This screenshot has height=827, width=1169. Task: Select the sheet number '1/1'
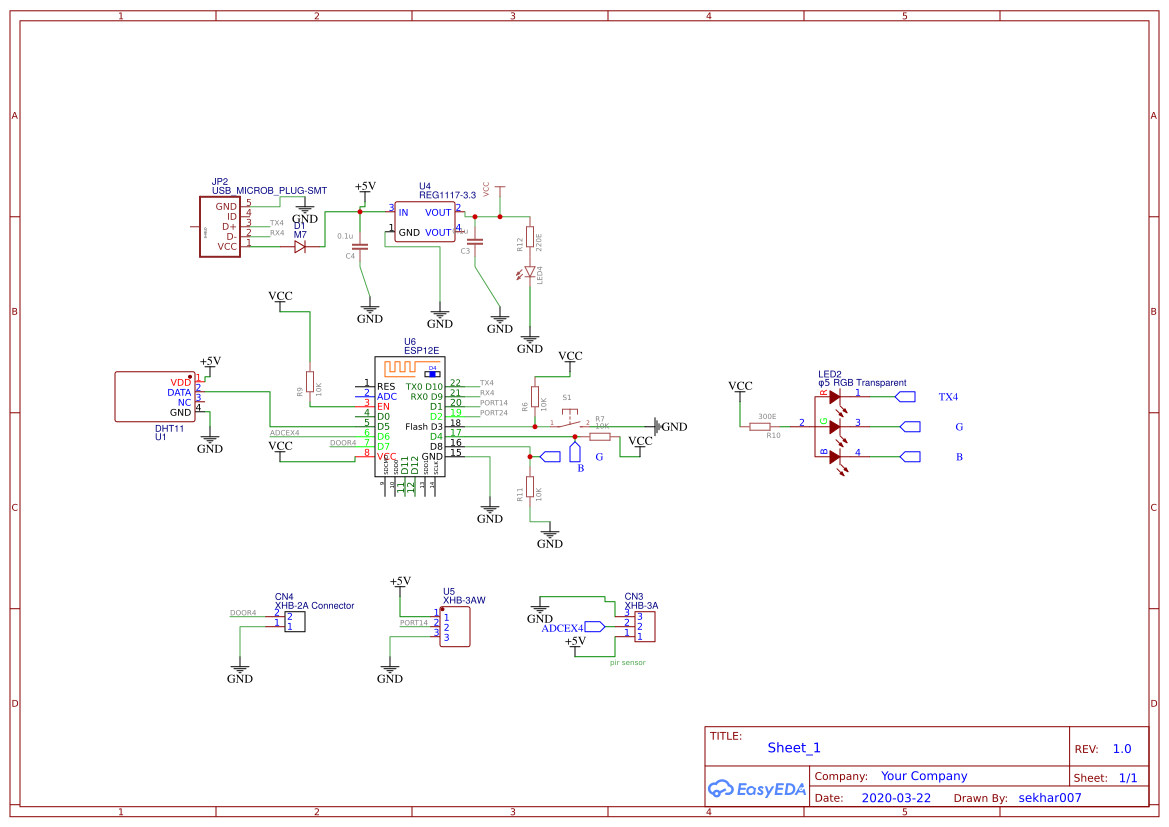[1128, 778]
